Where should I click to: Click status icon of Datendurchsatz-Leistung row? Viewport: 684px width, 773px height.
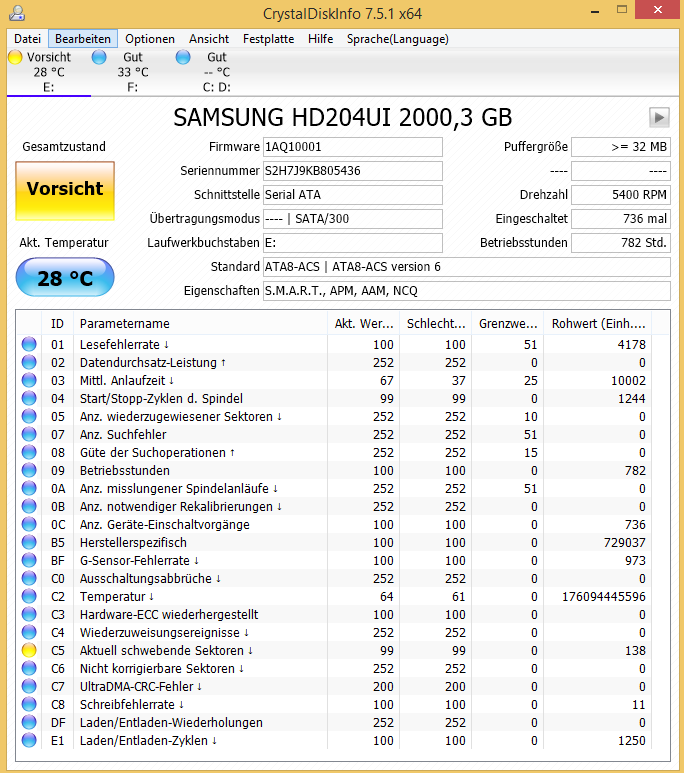(29, 362)
